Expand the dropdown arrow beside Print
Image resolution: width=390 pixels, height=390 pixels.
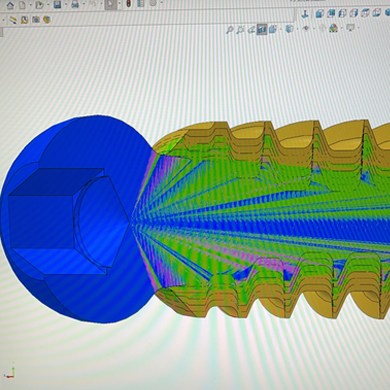(x=83, y=4)
